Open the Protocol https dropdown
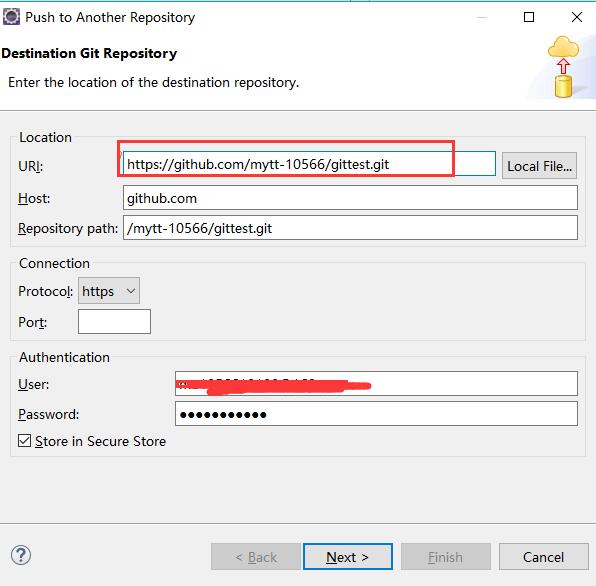Screen dimensions: 596x586 [x=109, y=291]
